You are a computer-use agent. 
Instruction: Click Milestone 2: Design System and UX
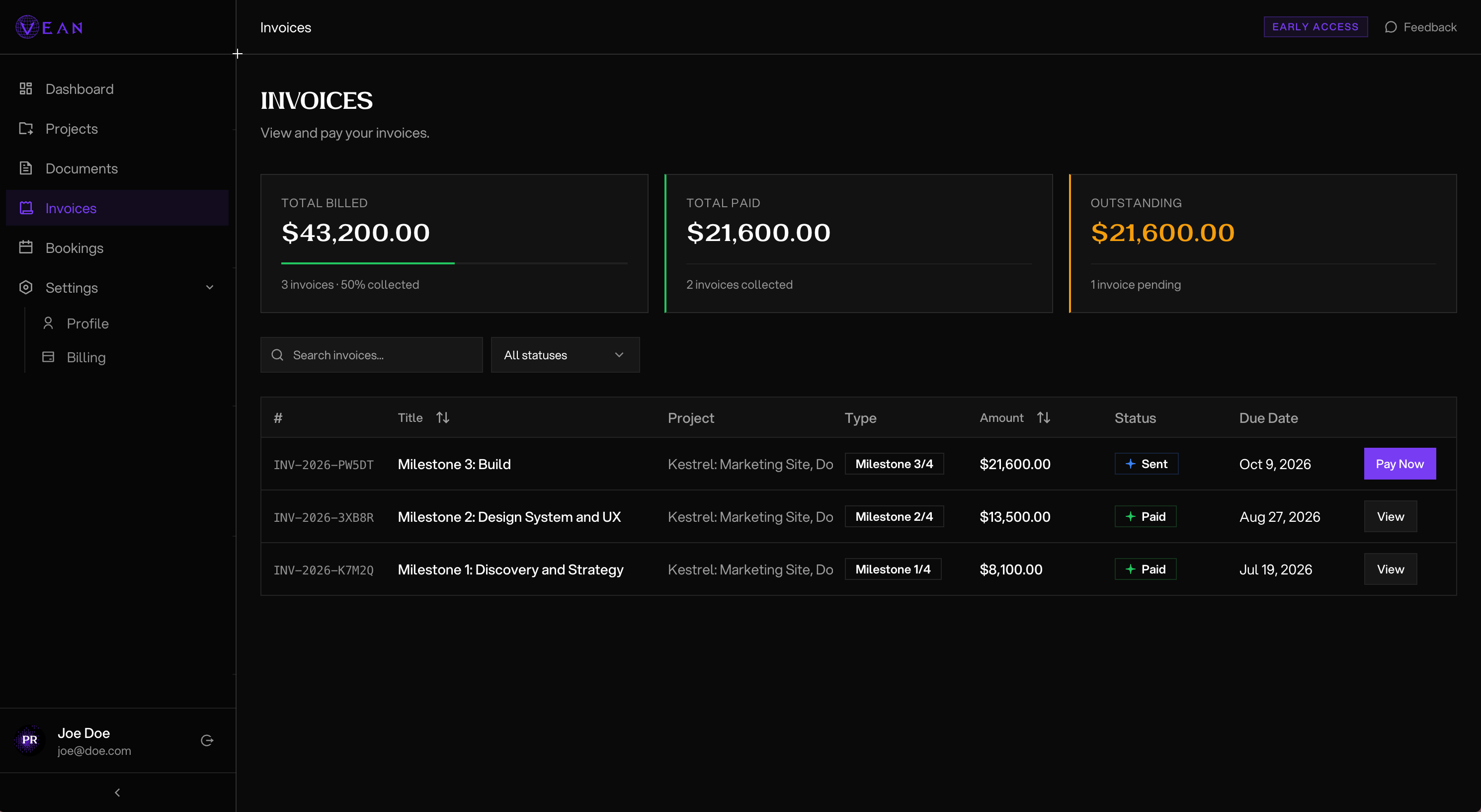tap(509, 517)
